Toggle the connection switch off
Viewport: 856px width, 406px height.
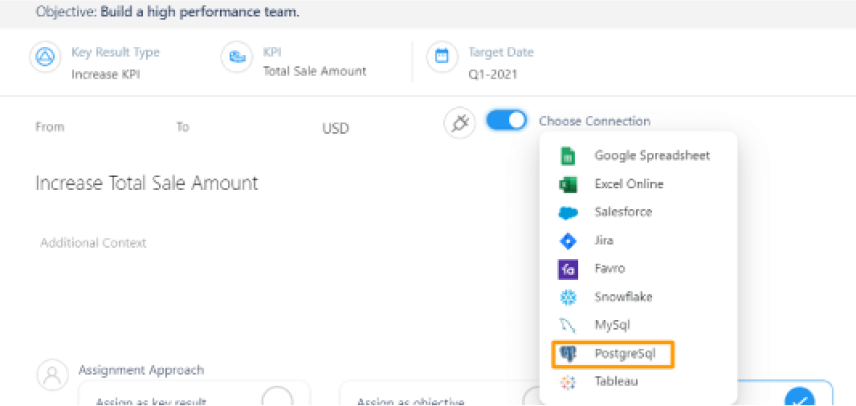[507, 120]
